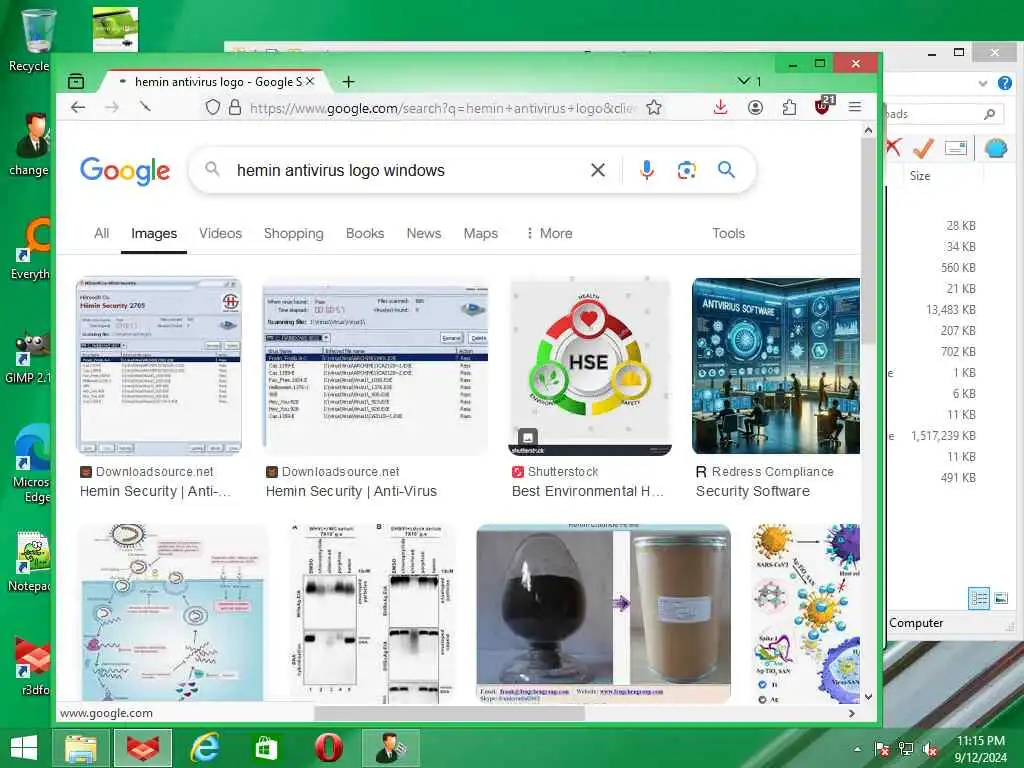Open the blue cell pathway diagram thumbnail
1024x768 pixels.
click(172, 614)
